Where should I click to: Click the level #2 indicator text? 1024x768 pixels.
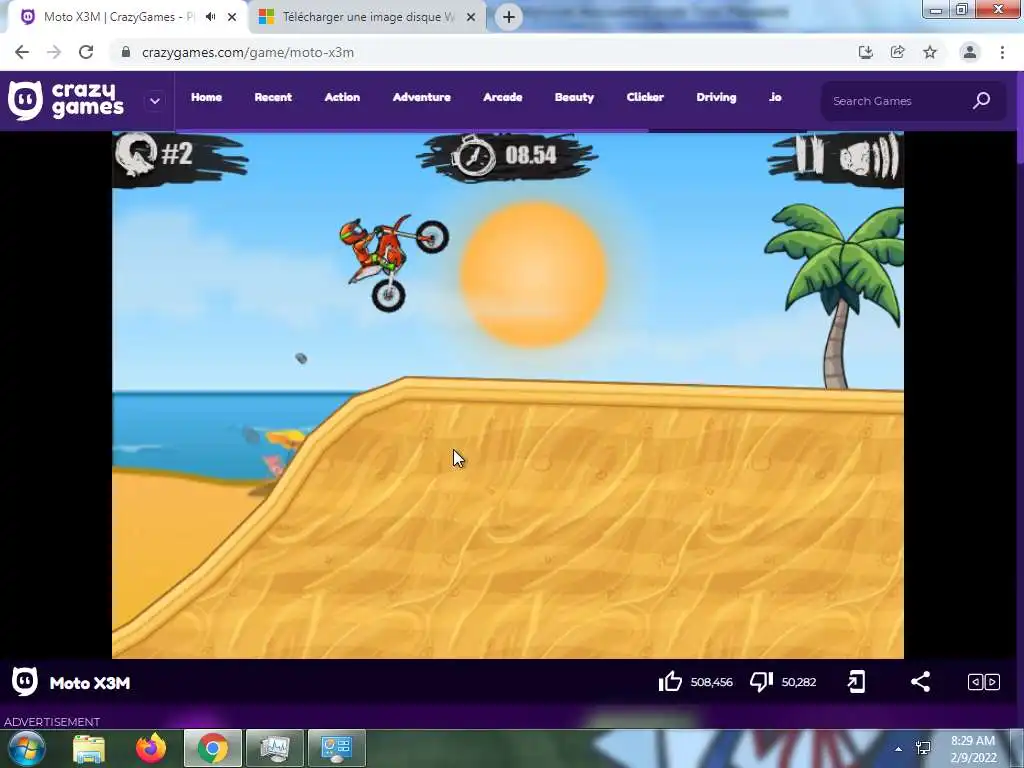click(176, 154)
